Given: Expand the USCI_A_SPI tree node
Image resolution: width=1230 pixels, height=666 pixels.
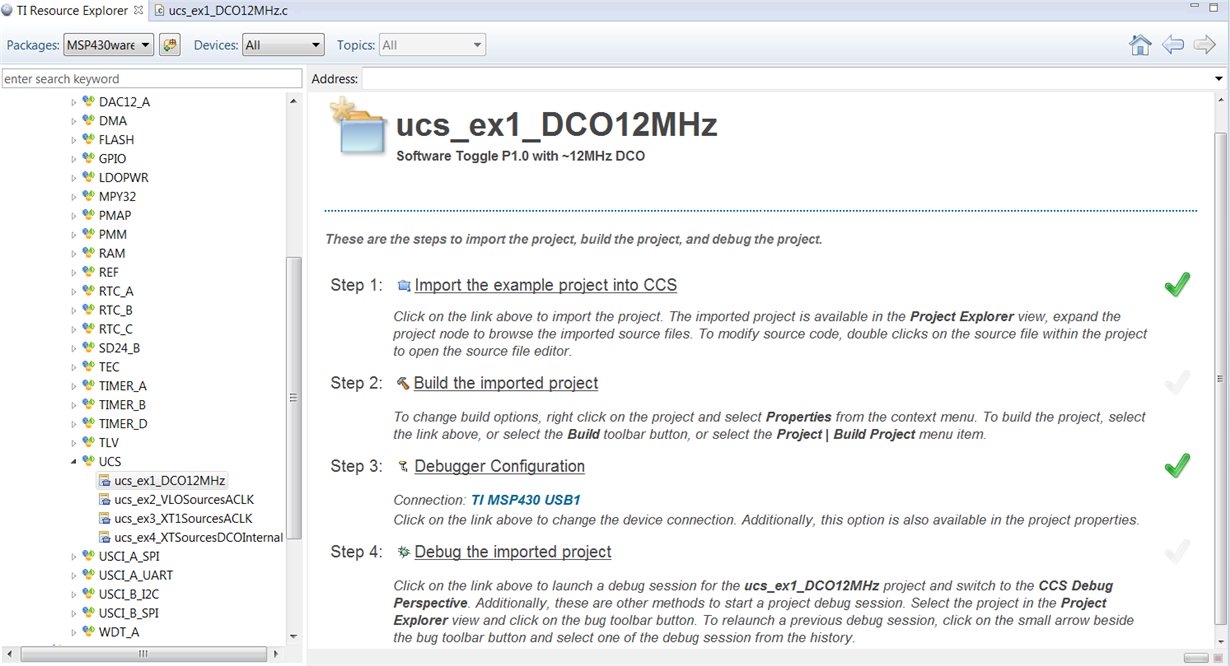Looking at the screenshot, I should [74, 557].
